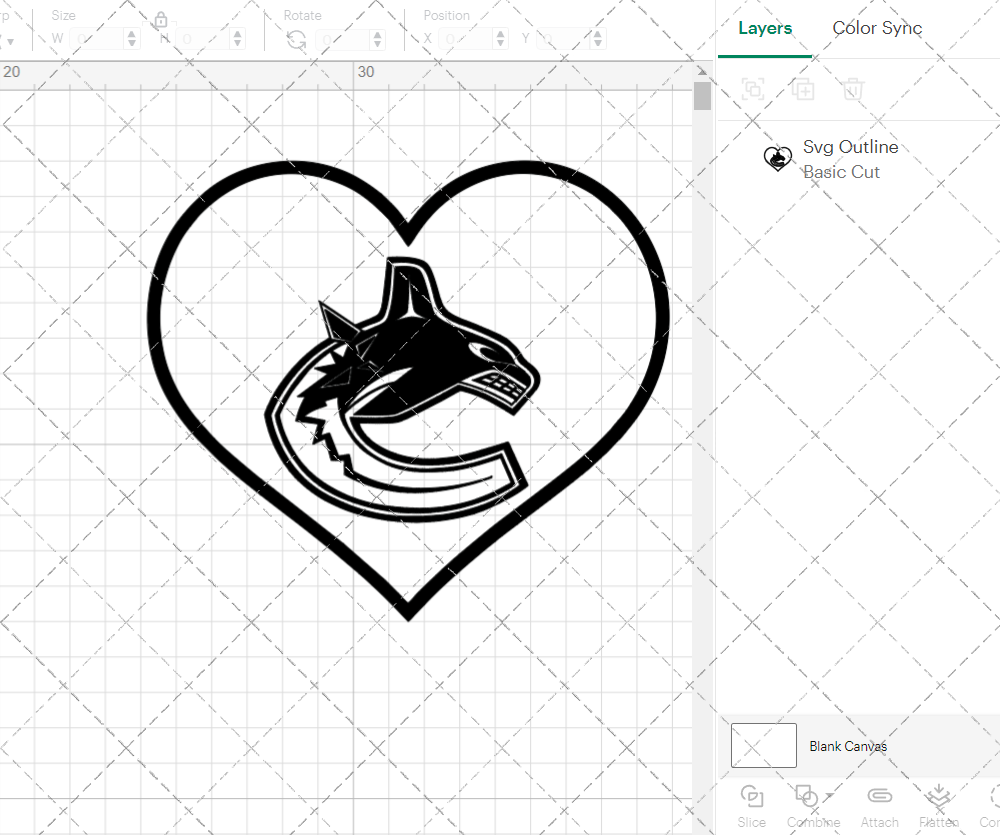Screen dimensions: 1000x835
Task: Select the Svg Outline Basic Cut layer
Action: 850,159
